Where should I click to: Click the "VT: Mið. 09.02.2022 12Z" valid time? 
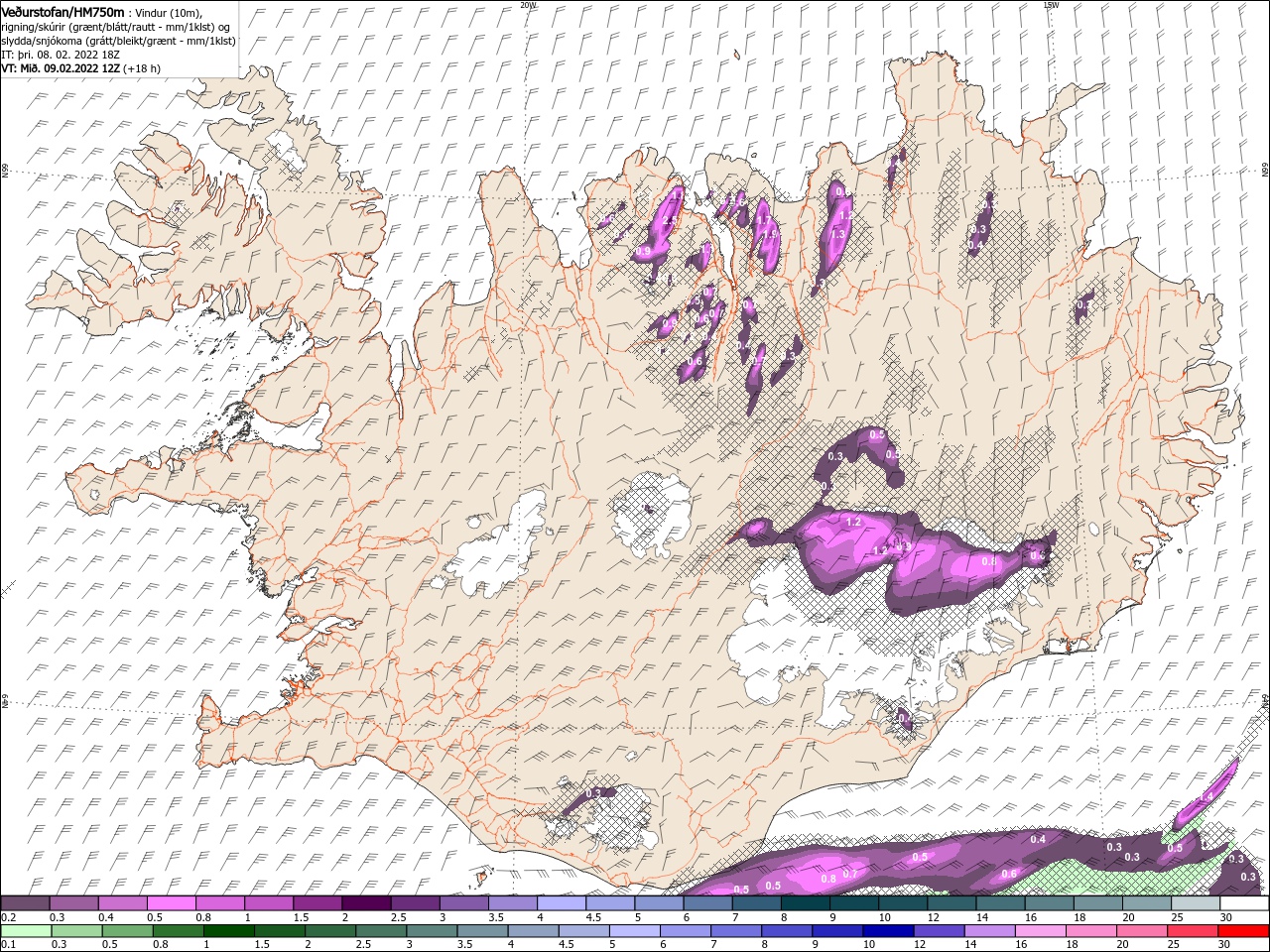click(61, 67)
